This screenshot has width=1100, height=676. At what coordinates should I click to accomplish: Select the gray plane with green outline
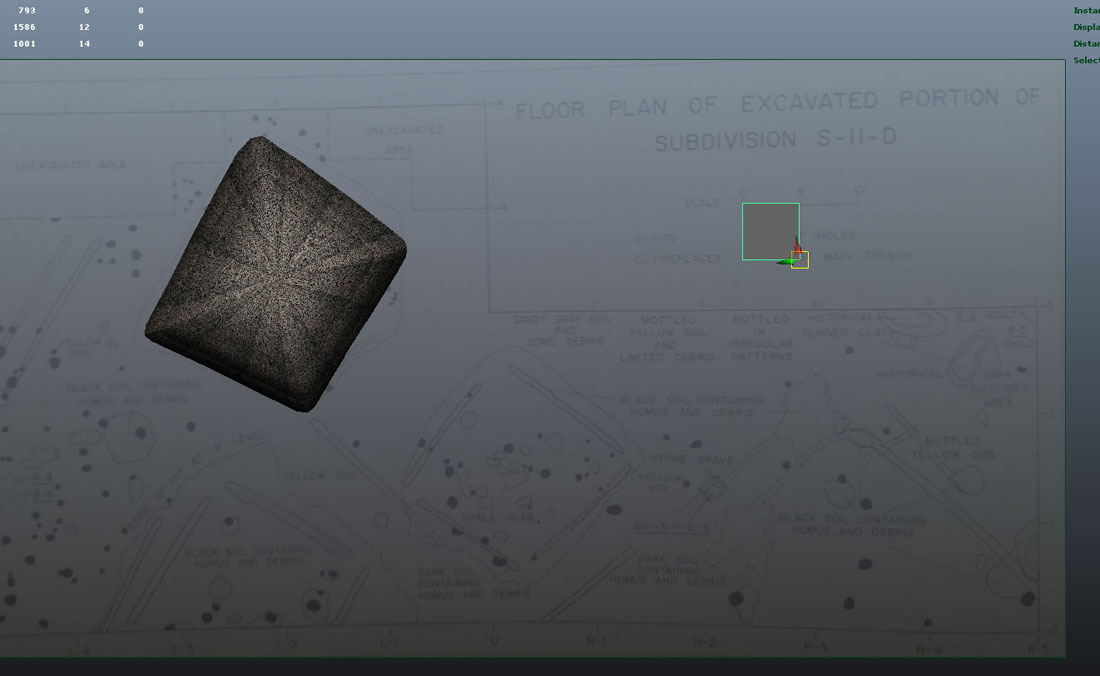[x=770, y=230]
